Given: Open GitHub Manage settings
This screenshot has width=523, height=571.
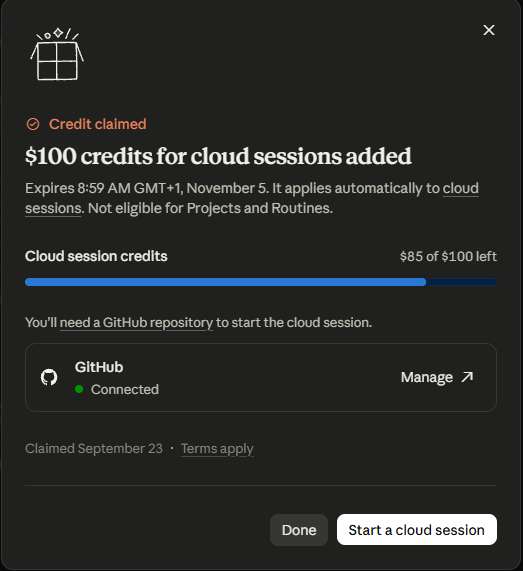Looking at the screenshot, I should pyautogui.click(x=437, y=377).
